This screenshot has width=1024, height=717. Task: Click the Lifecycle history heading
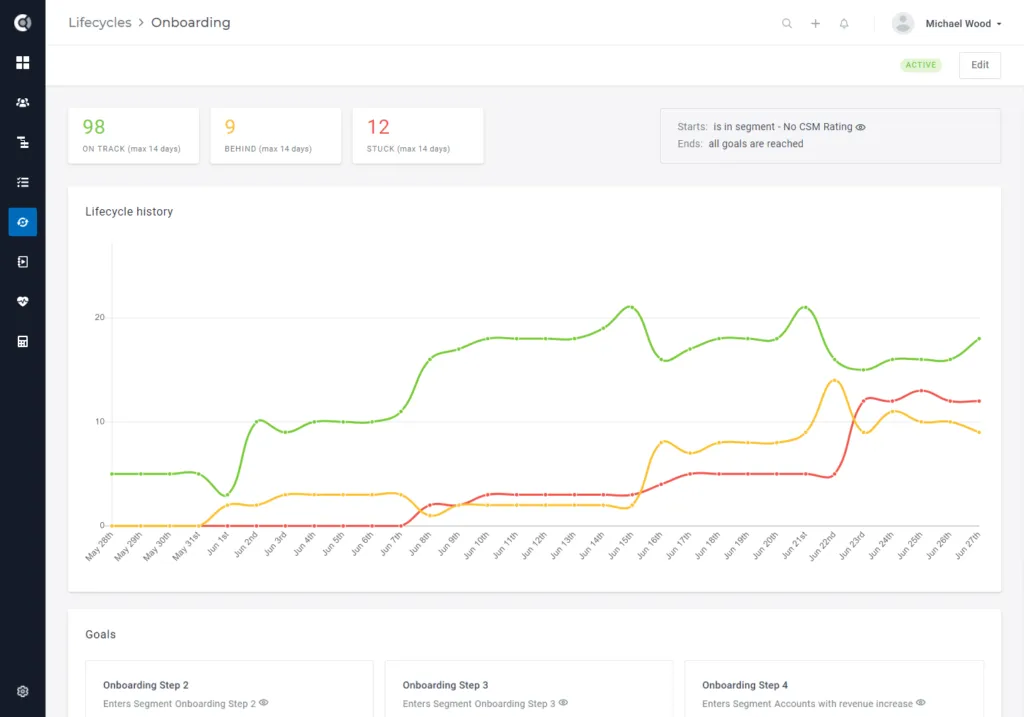point(129,212)
